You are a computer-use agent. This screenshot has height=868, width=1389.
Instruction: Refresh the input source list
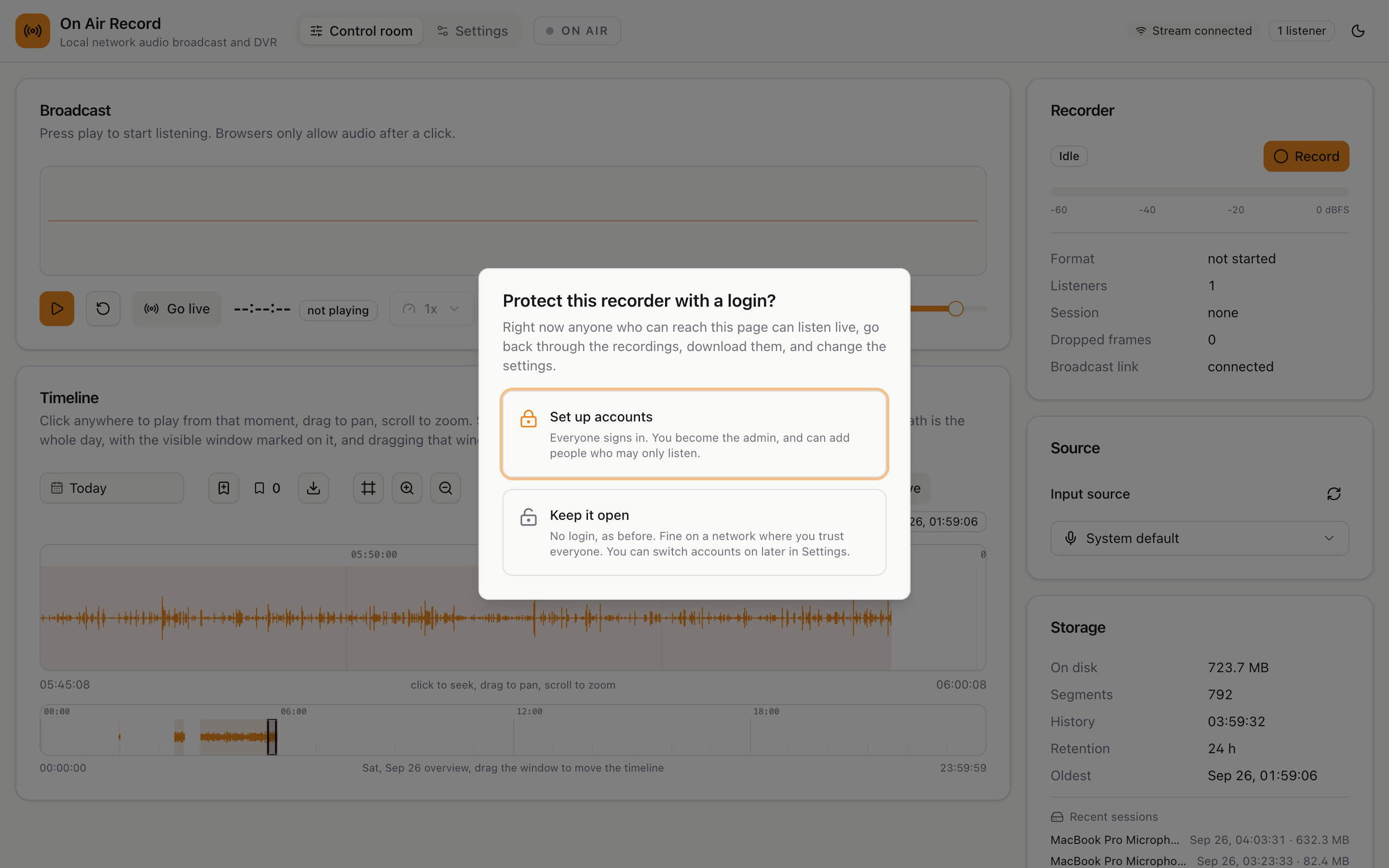pyautogui.click(x=1334, y=494)
